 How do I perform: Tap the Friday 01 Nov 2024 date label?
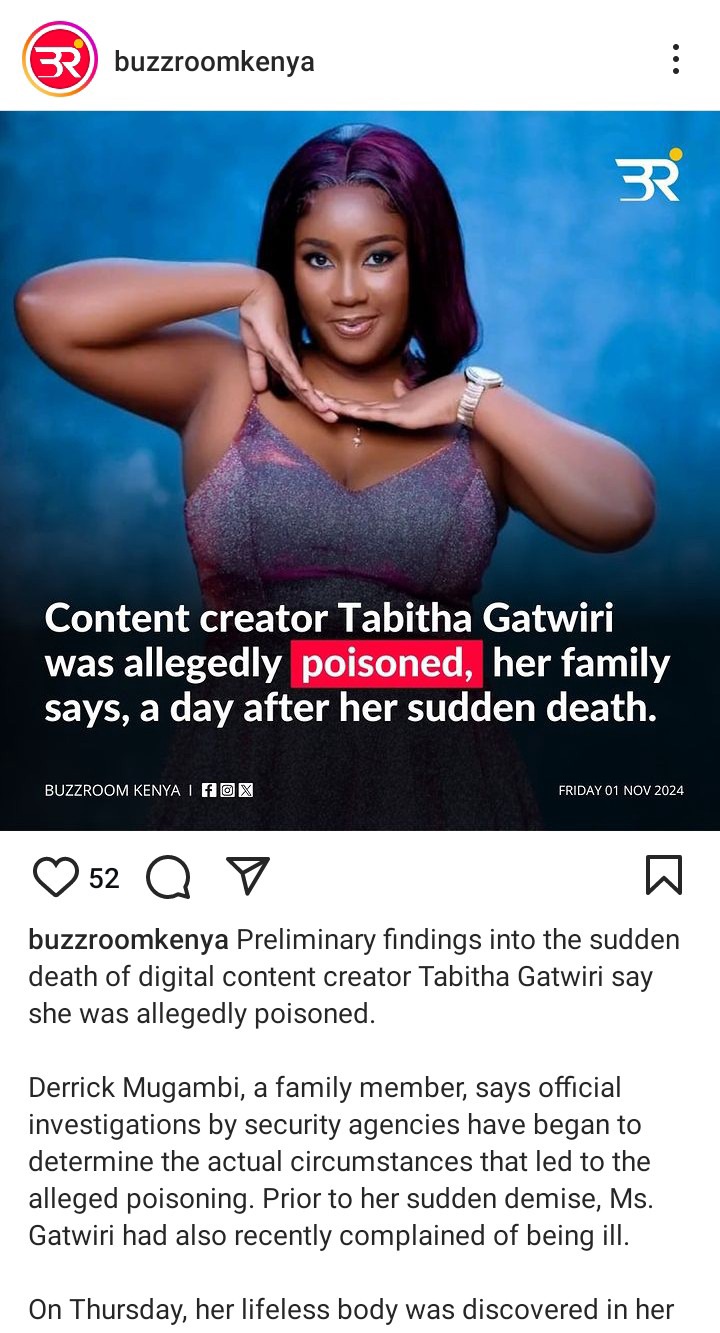click(x=621, y=790)
